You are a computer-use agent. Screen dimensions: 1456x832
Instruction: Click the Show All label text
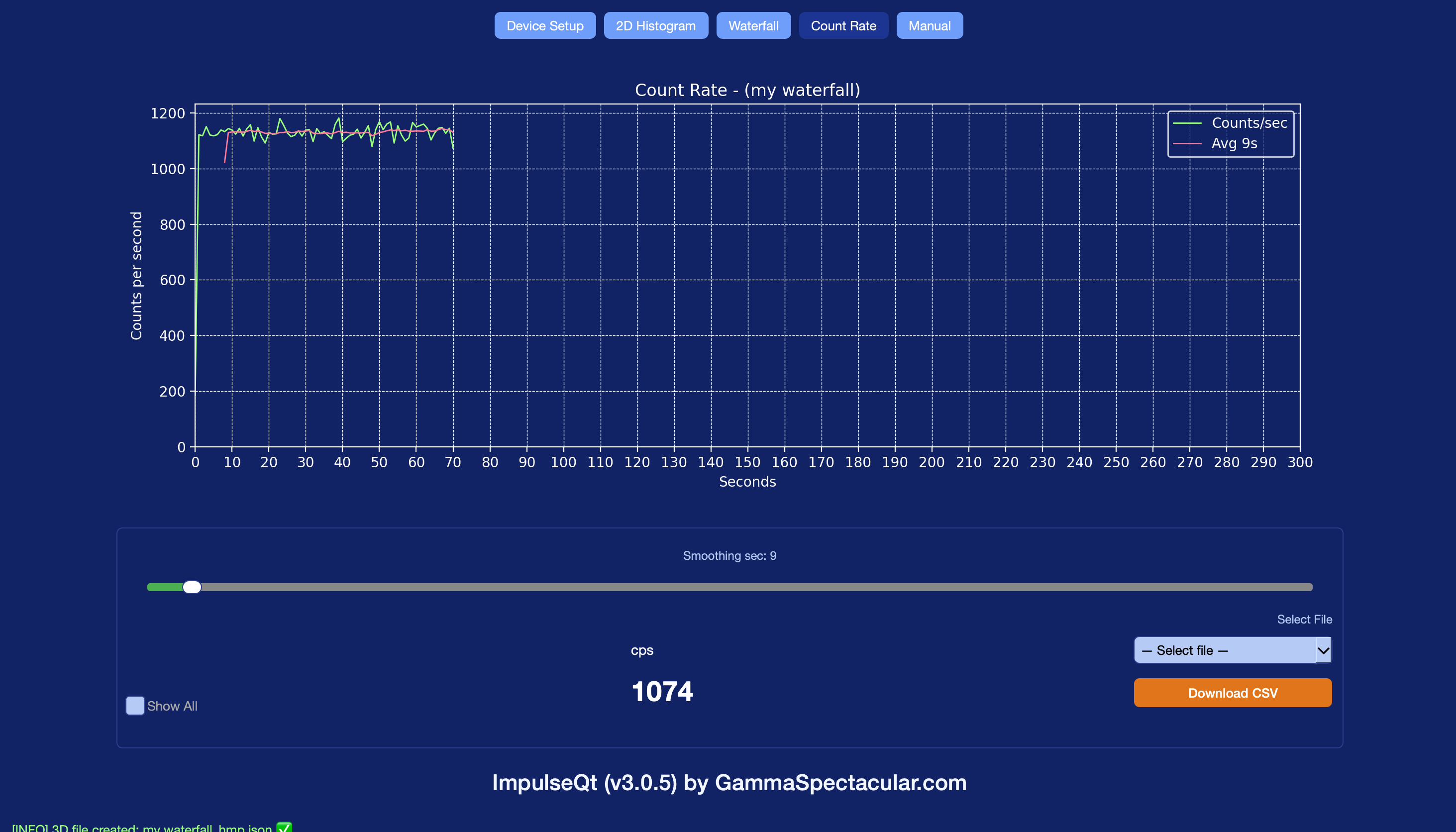click(x=172, y=706)
